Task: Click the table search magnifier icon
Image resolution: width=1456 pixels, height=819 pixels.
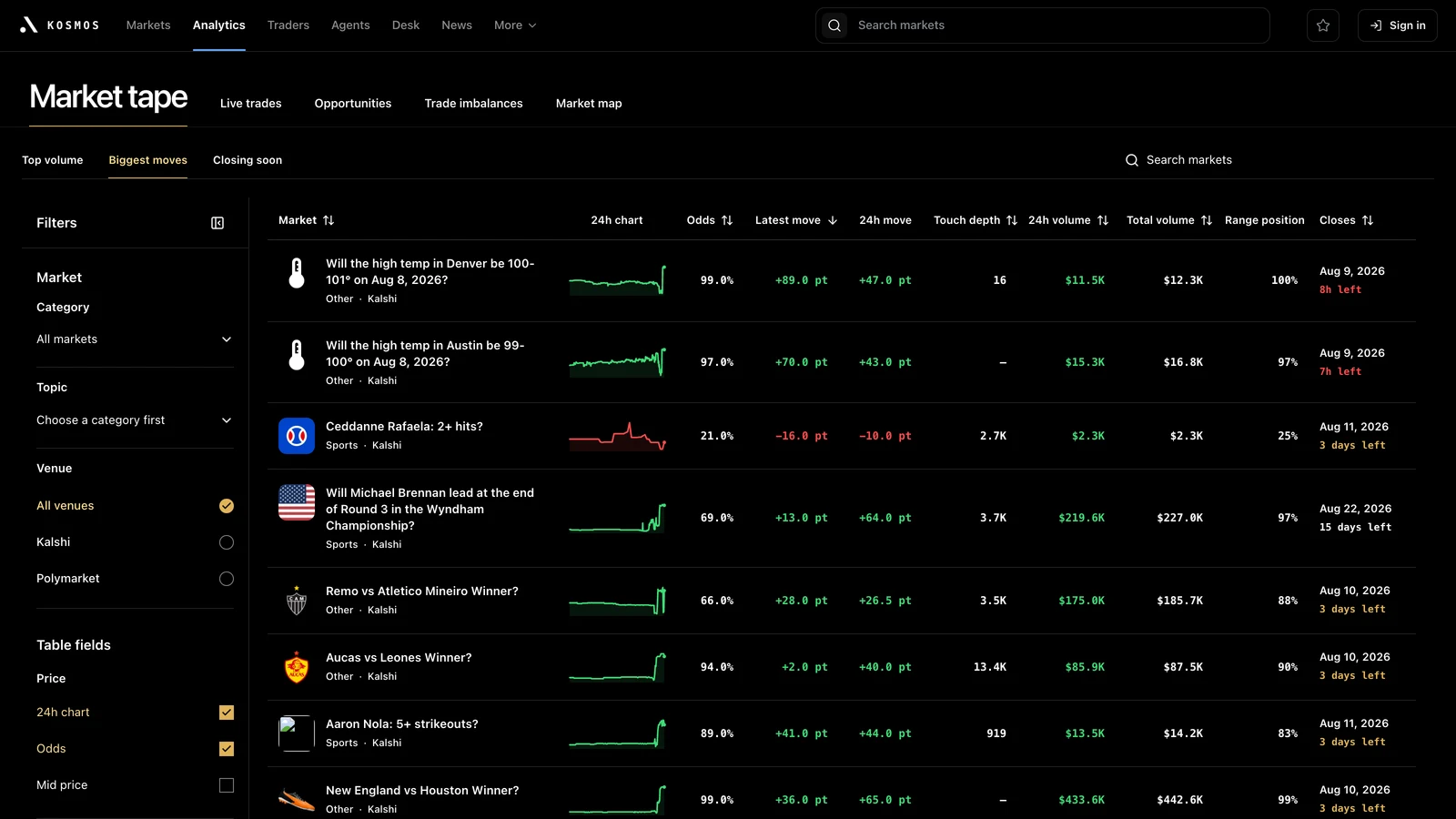Action: pos(1132,160)
